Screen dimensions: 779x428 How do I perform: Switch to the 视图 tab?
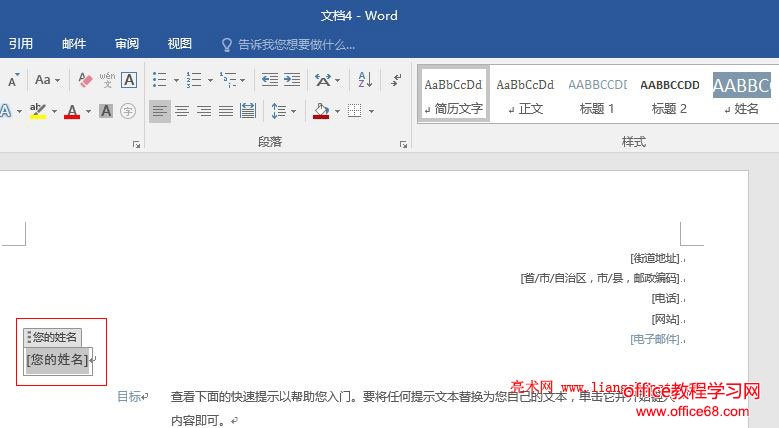tap(179, 44)
